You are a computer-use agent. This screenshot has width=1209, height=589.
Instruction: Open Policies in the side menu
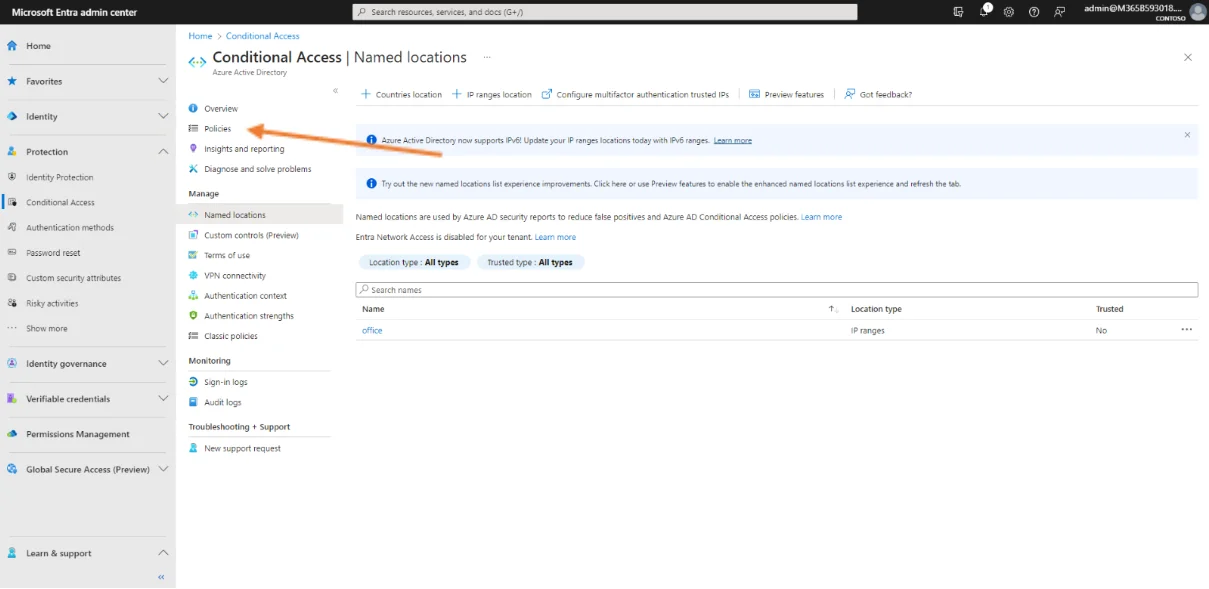[217, 129]
